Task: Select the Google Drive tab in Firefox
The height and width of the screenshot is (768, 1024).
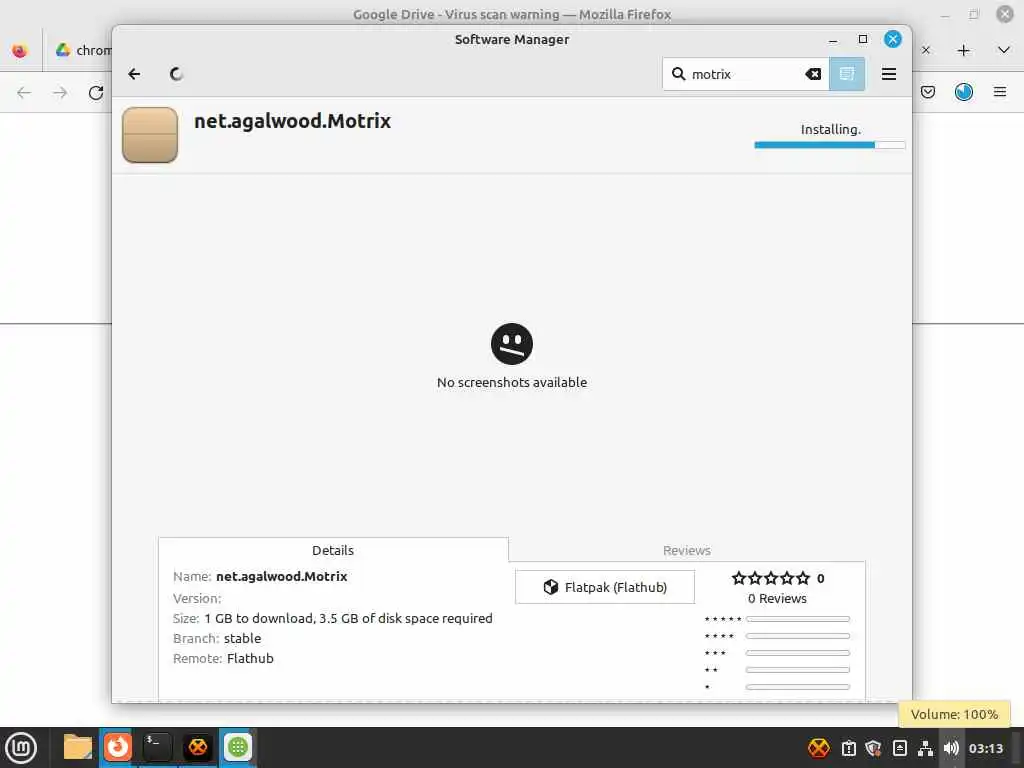Action: tap(82, 50)
